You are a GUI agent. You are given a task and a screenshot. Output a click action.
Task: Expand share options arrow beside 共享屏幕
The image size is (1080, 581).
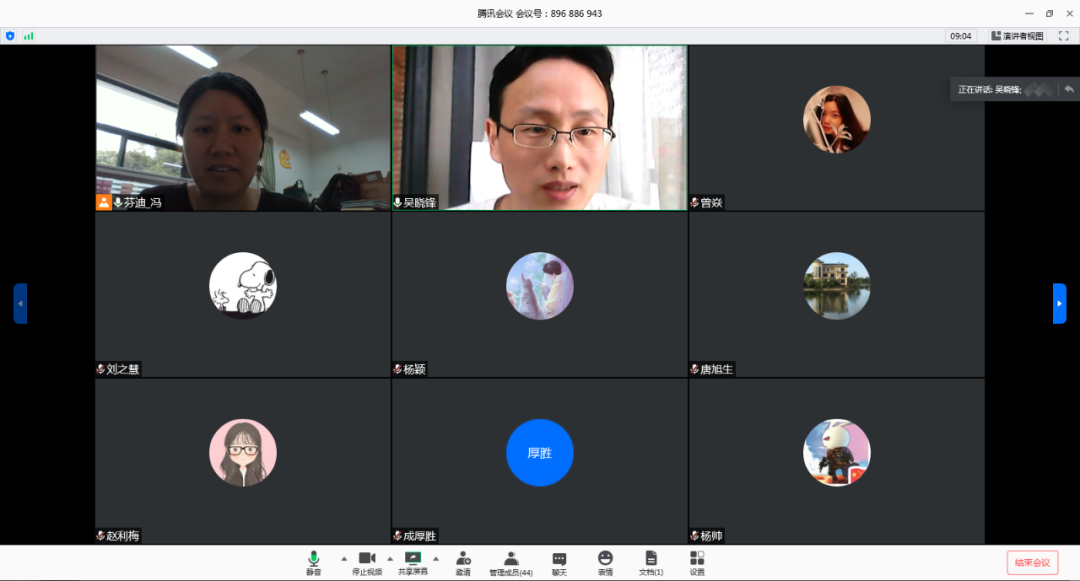(436, 558)
